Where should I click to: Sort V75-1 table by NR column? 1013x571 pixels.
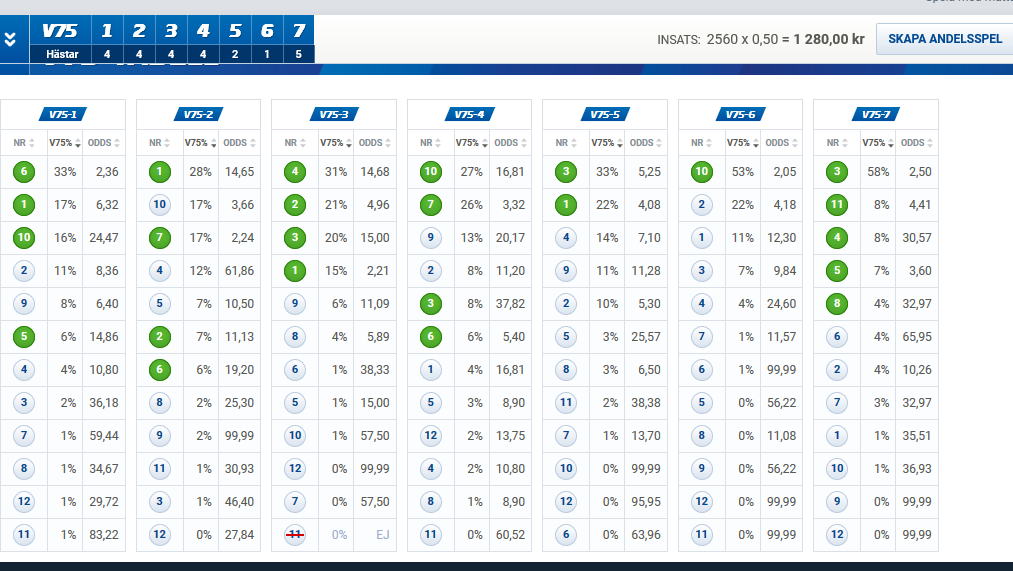click(24, 143)
